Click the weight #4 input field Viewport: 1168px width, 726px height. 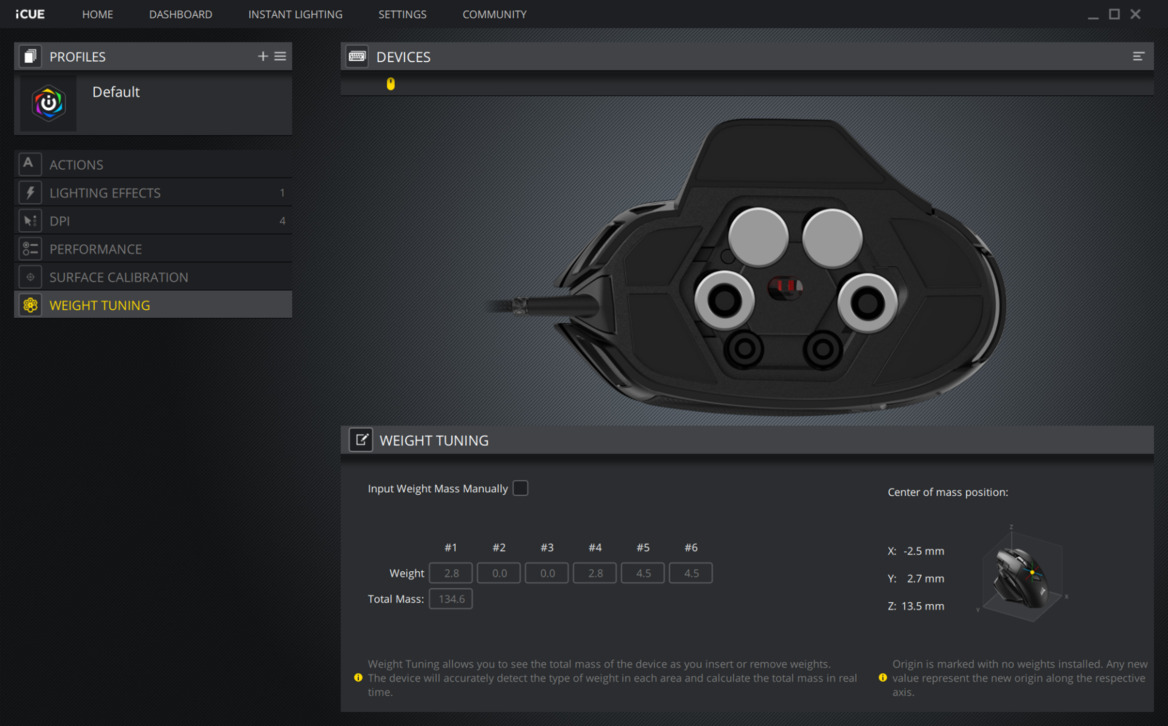coord(594,573)
